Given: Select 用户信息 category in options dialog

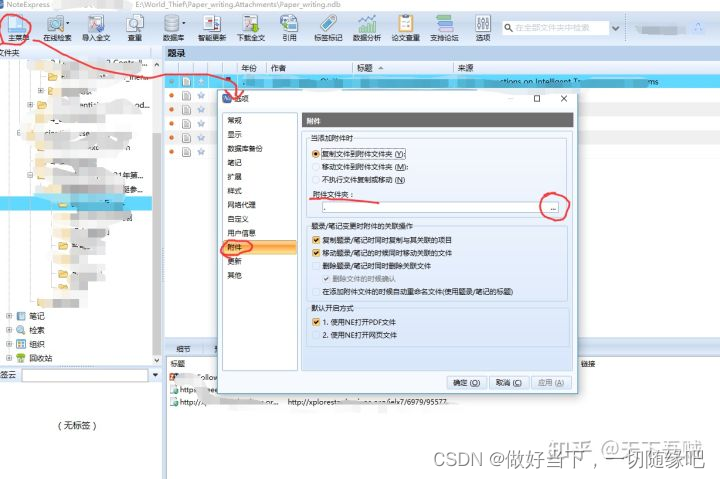Looking at the screenshot, I should 259,233.
